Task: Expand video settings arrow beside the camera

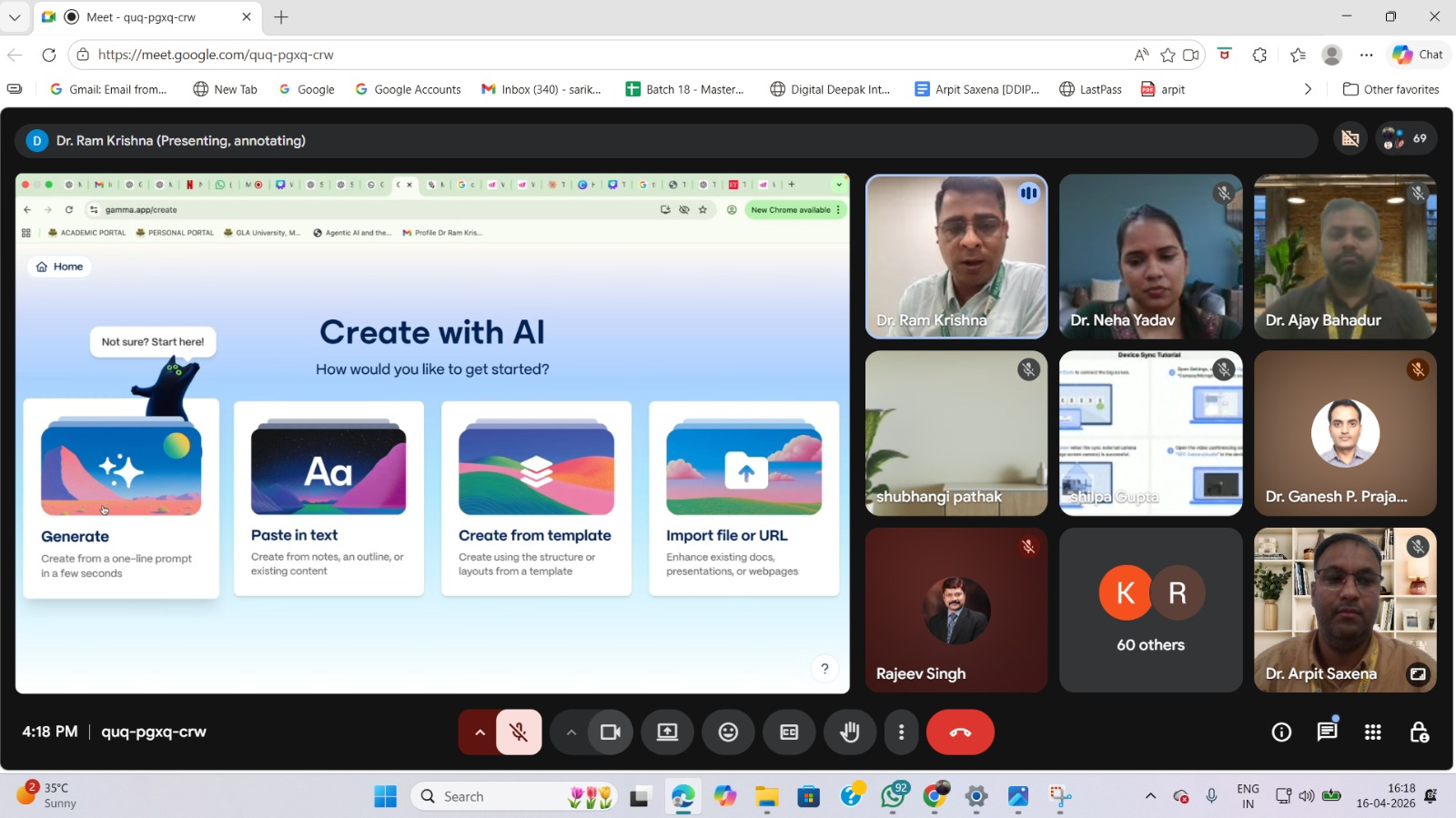Action: click(571, 732)
